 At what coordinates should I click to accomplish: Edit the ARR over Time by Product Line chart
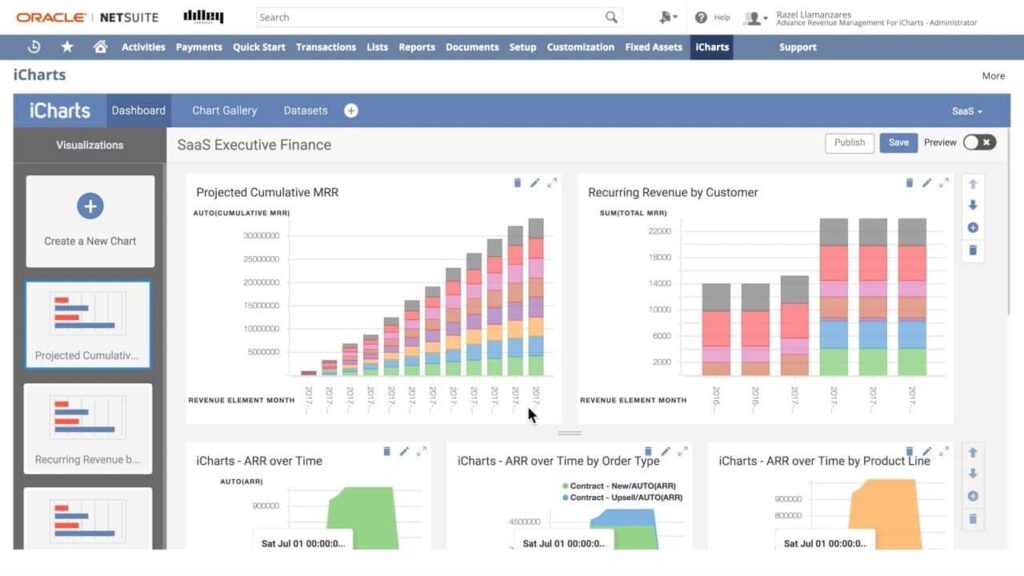[927, 451]
